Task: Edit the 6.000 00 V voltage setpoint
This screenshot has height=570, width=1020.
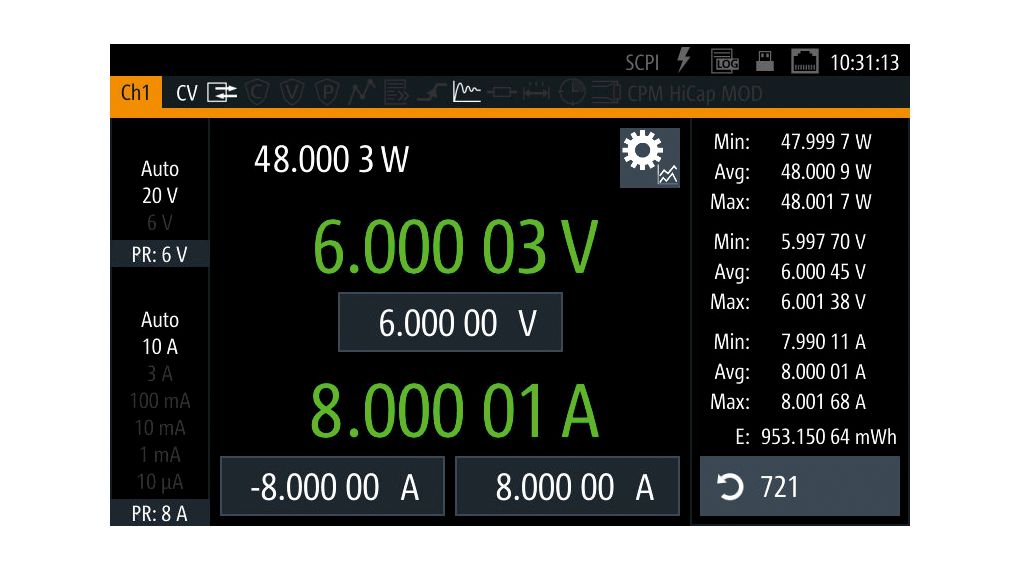Action: pyautogui.click(x=450, y=323)
